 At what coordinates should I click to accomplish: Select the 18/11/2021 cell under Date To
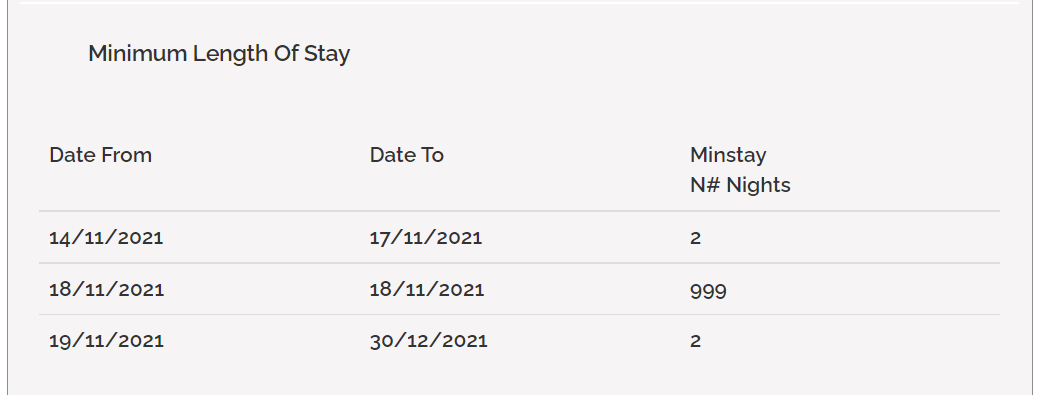pos(427,289)
